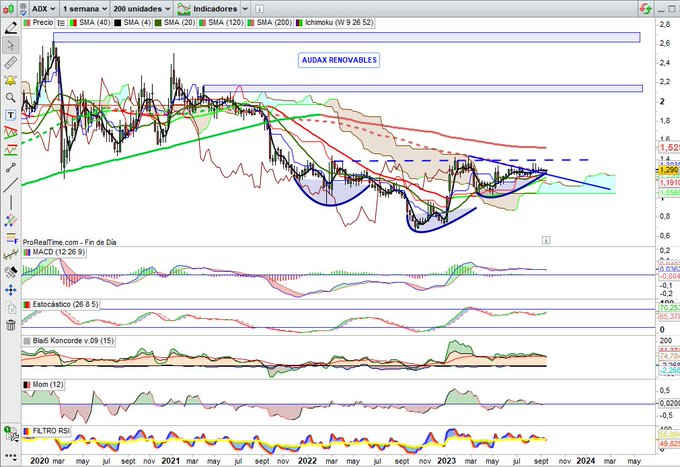
Task: Click the trash can delete icon
Action: tap(11, 324)
